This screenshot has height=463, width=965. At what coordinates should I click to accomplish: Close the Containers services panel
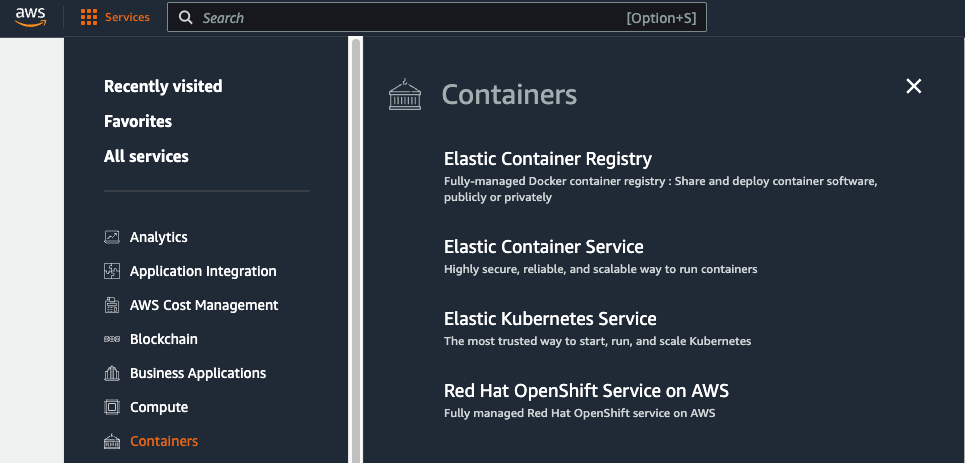click(x=914, y=86)
